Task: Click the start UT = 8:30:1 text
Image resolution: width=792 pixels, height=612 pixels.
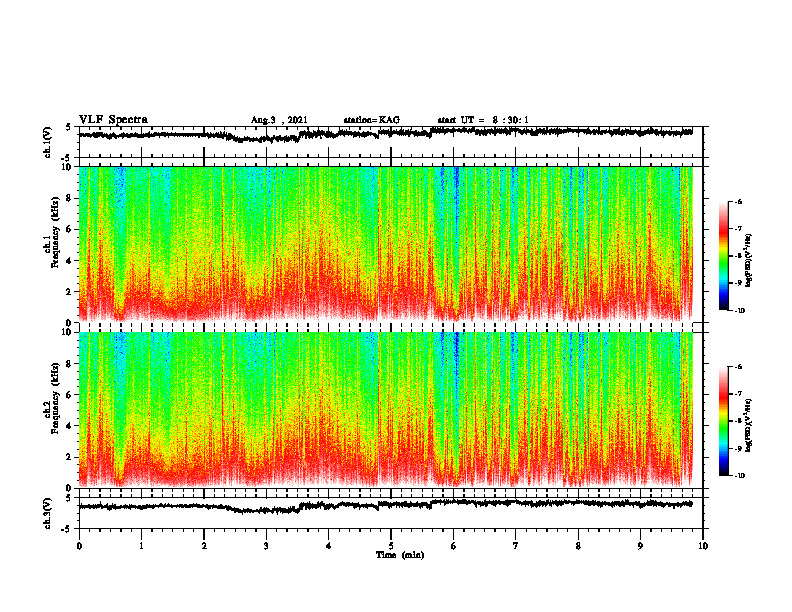Action: point(483,120)
